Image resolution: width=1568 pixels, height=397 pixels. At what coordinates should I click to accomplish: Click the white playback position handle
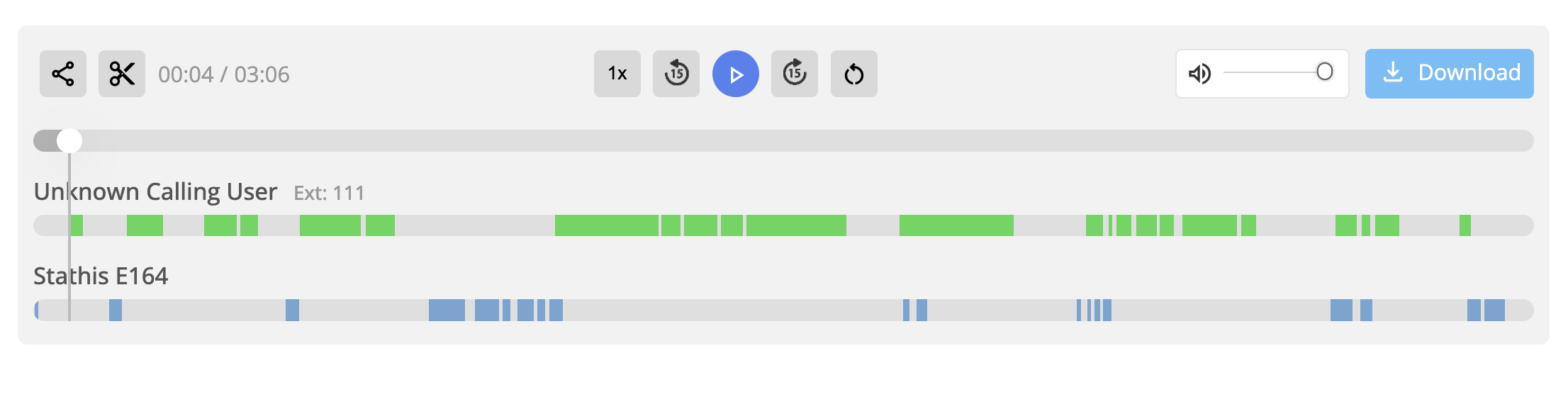click(x=69, y=140)
